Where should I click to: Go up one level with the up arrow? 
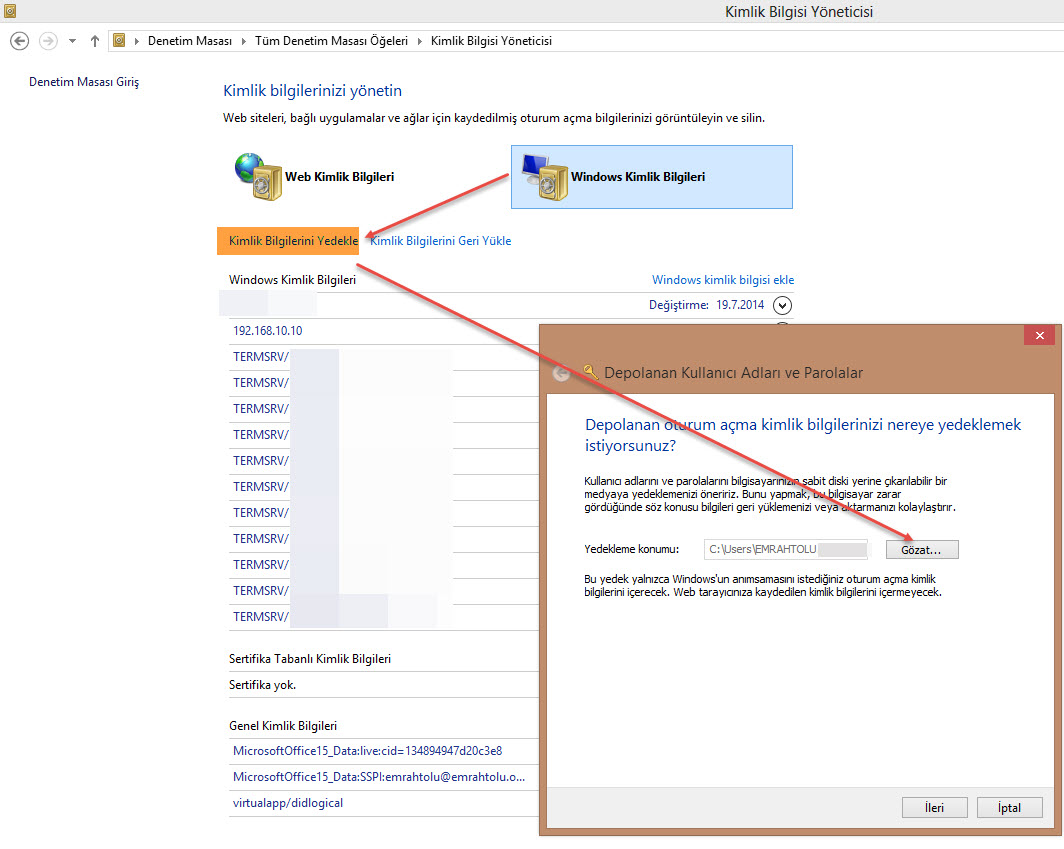click(95, 41)
